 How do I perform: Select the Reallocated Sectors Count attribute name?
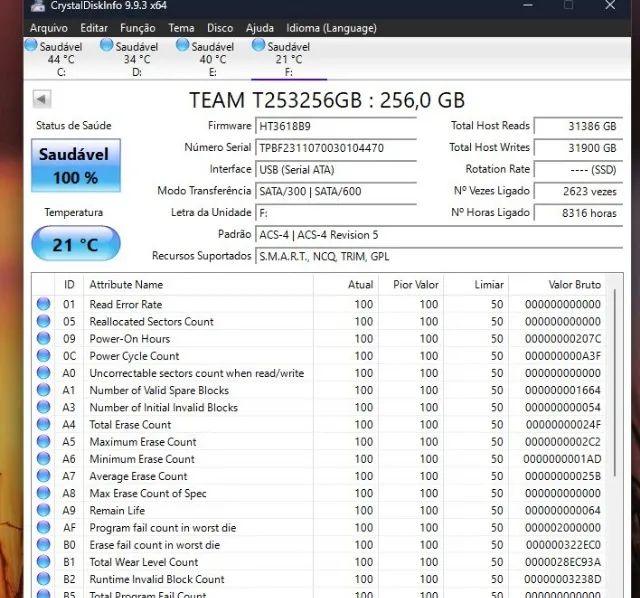tap(151, 321)
